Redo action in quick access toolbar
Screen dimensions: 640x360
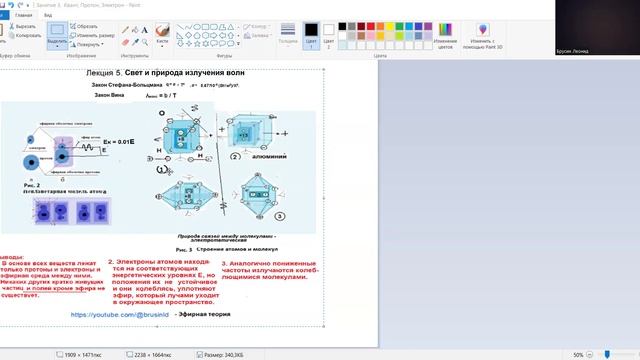click(20, 5)
